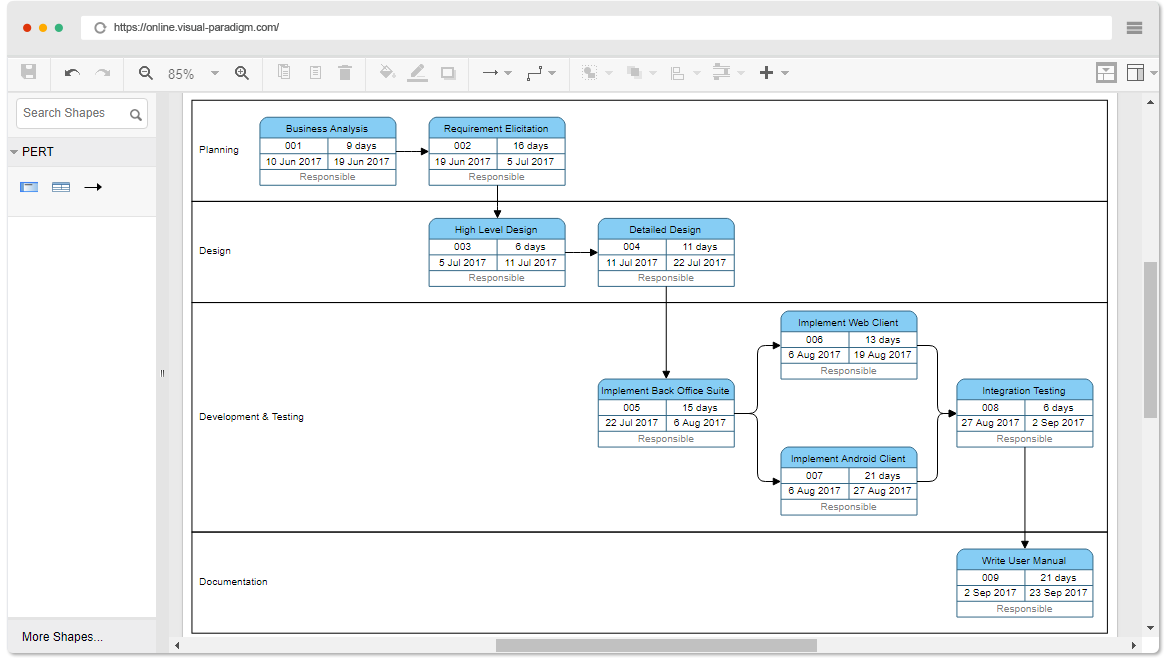This screenshot has width=1170, height=665.
Task: Click the Delete shape trash icon
Action: point(345,72)
